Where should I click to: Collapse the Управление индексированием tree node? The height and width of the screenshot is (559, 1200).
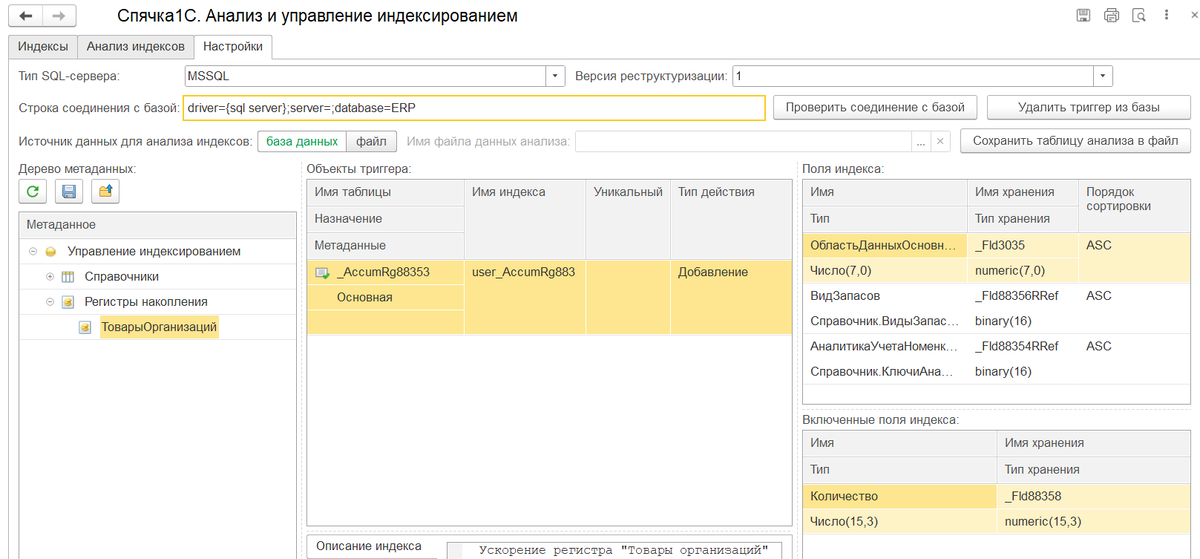coord(33,251)
